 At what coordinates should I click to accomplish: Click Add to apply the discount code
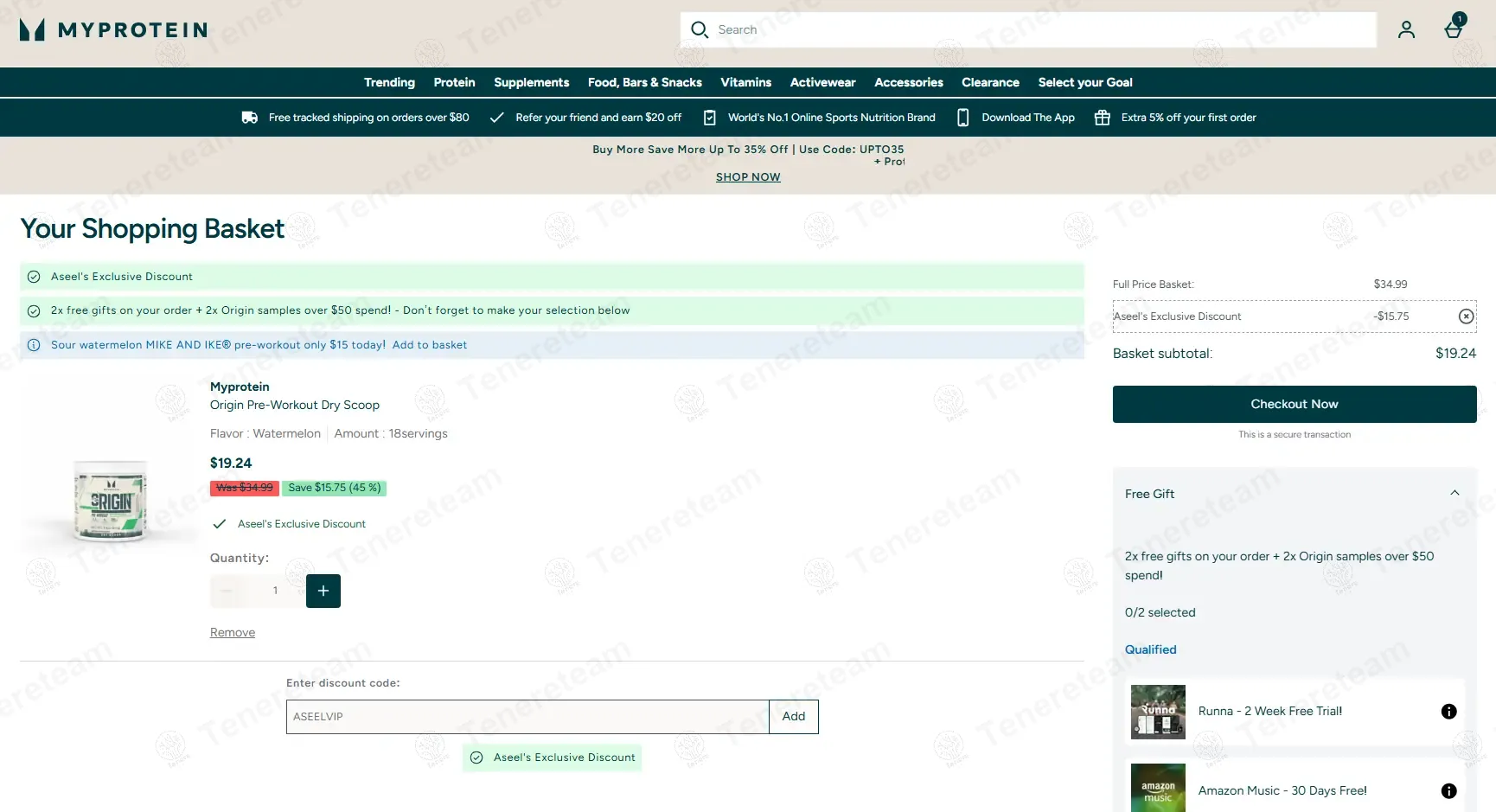pos(793,717)
